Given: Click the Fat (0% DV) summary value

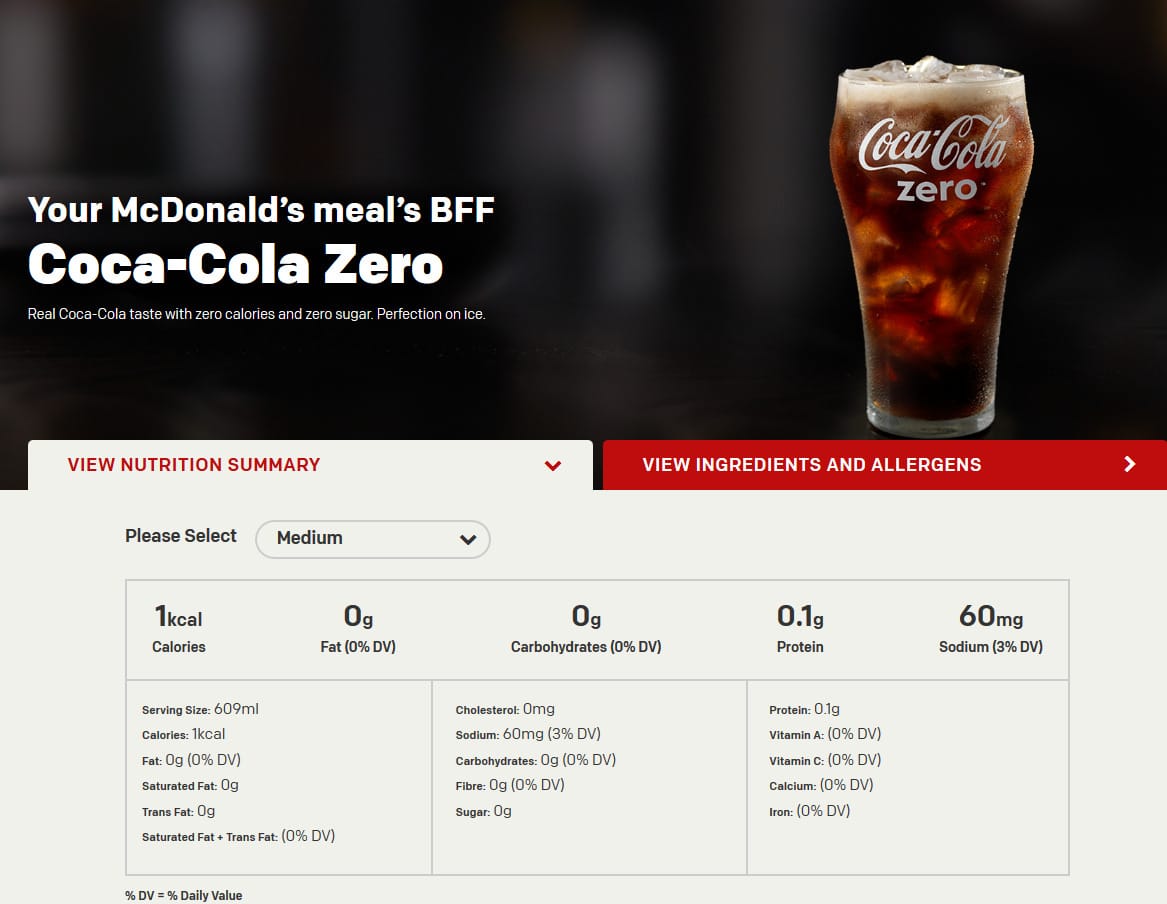Looking at the screenshot, I should point(358,629).
